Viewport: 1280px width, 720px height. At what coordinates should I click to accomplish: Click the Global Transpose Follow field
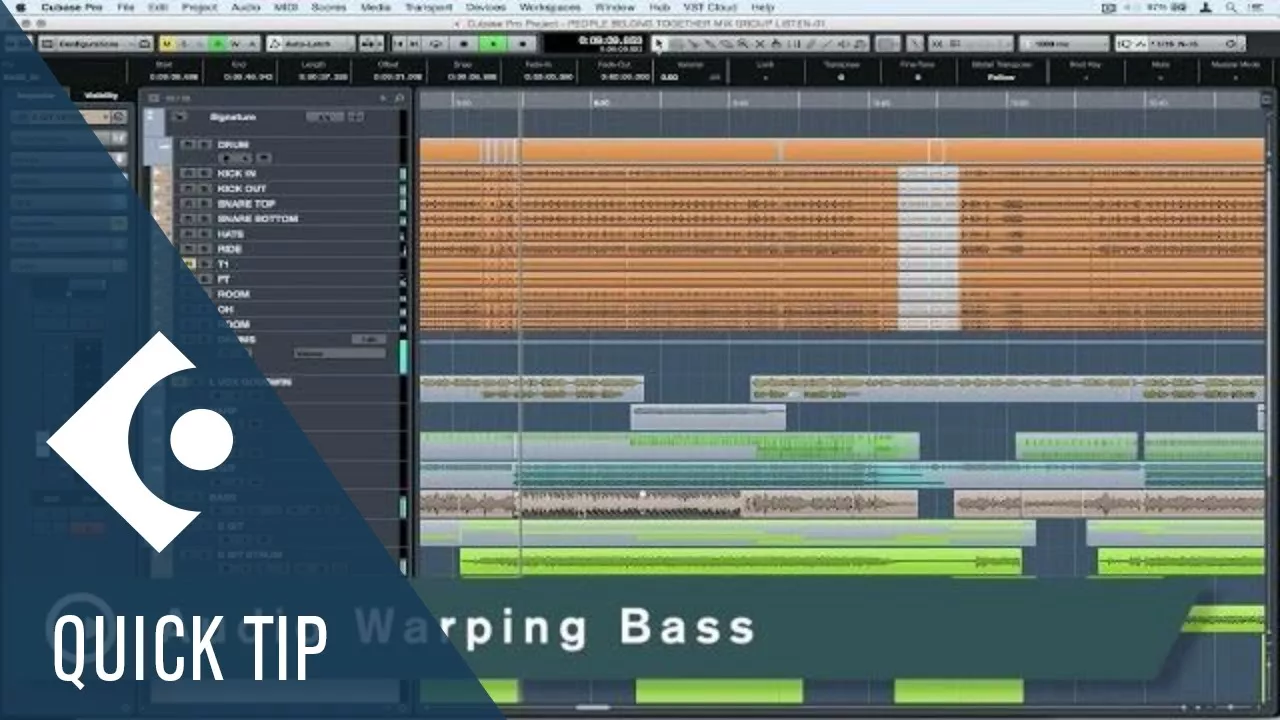(x=1001, y=78)
